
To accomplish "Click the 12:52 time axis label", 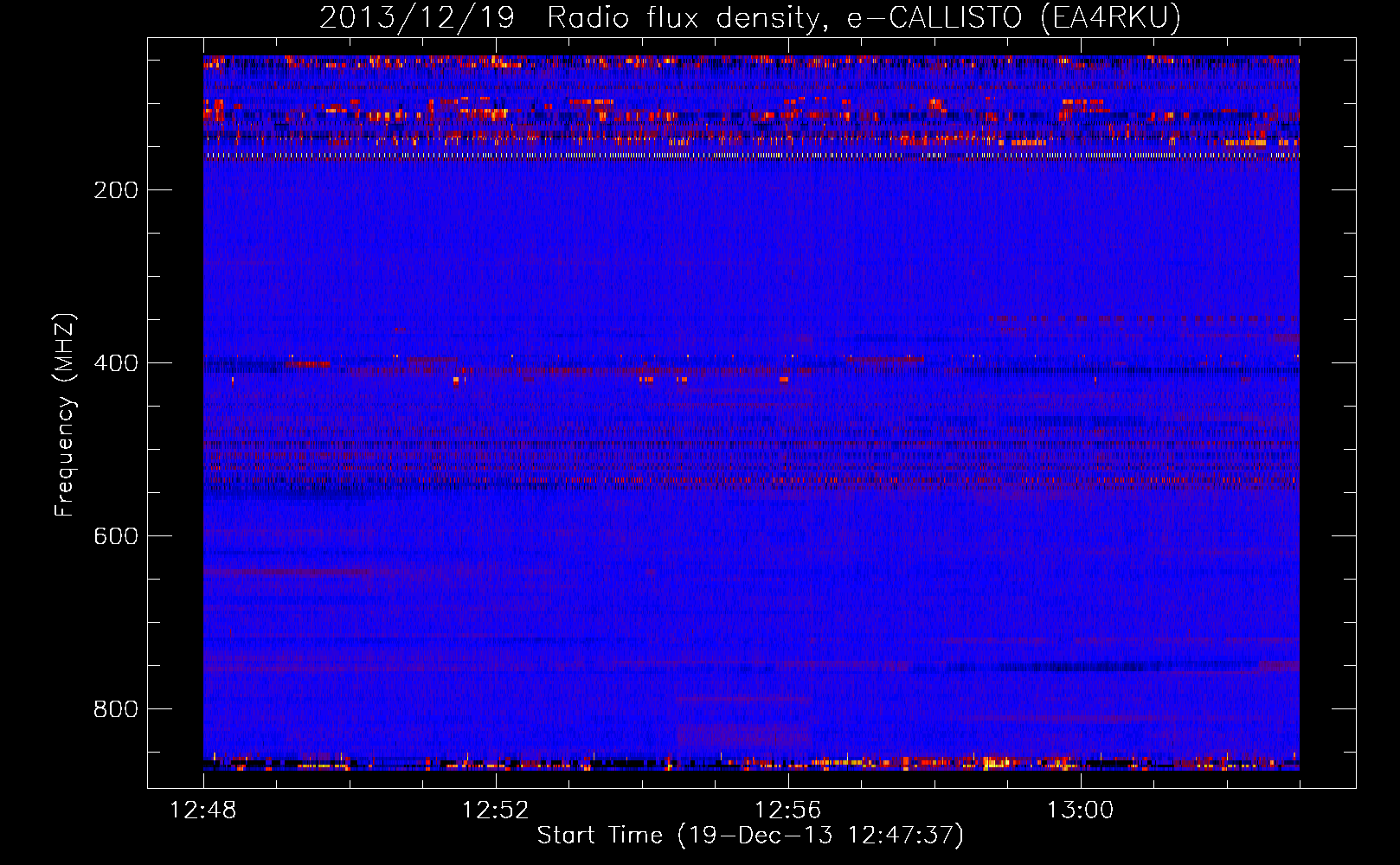I will point(496,811).
